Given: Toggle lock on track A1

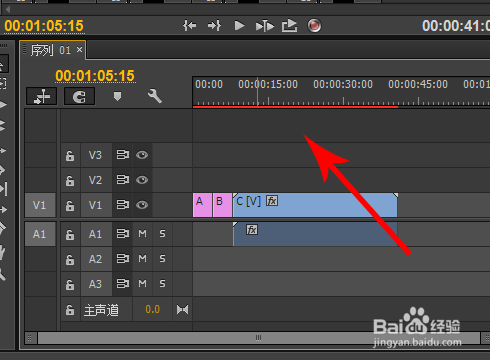Looking at the screenshot, I should click(x=70, y=234).
